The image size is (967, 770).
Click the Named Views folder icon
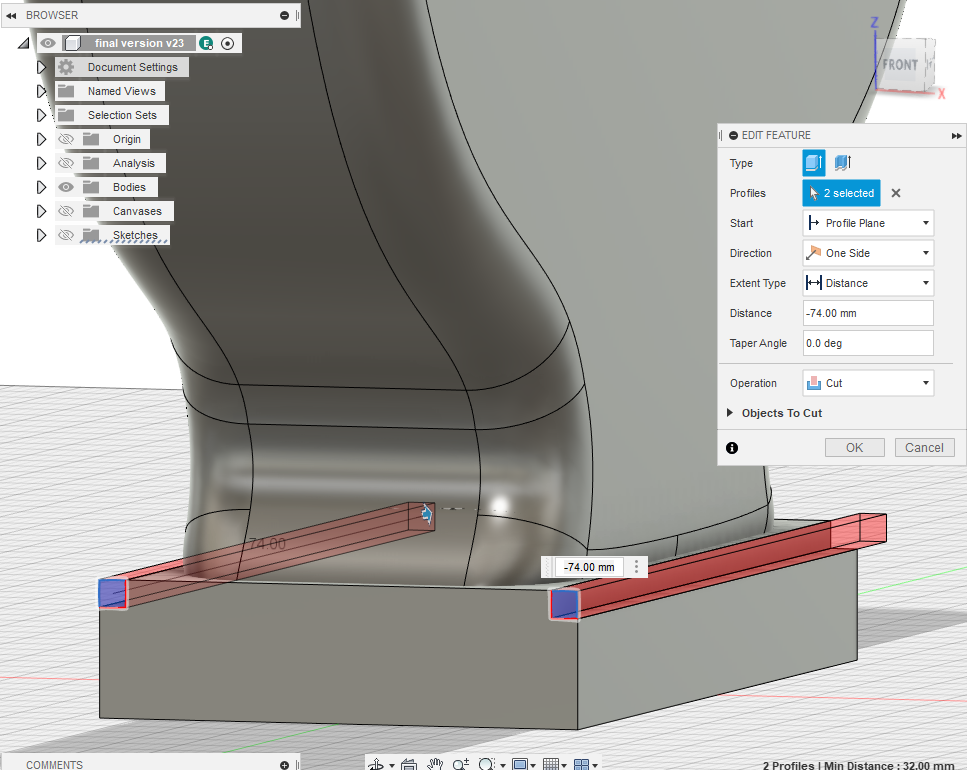[66, 91]
